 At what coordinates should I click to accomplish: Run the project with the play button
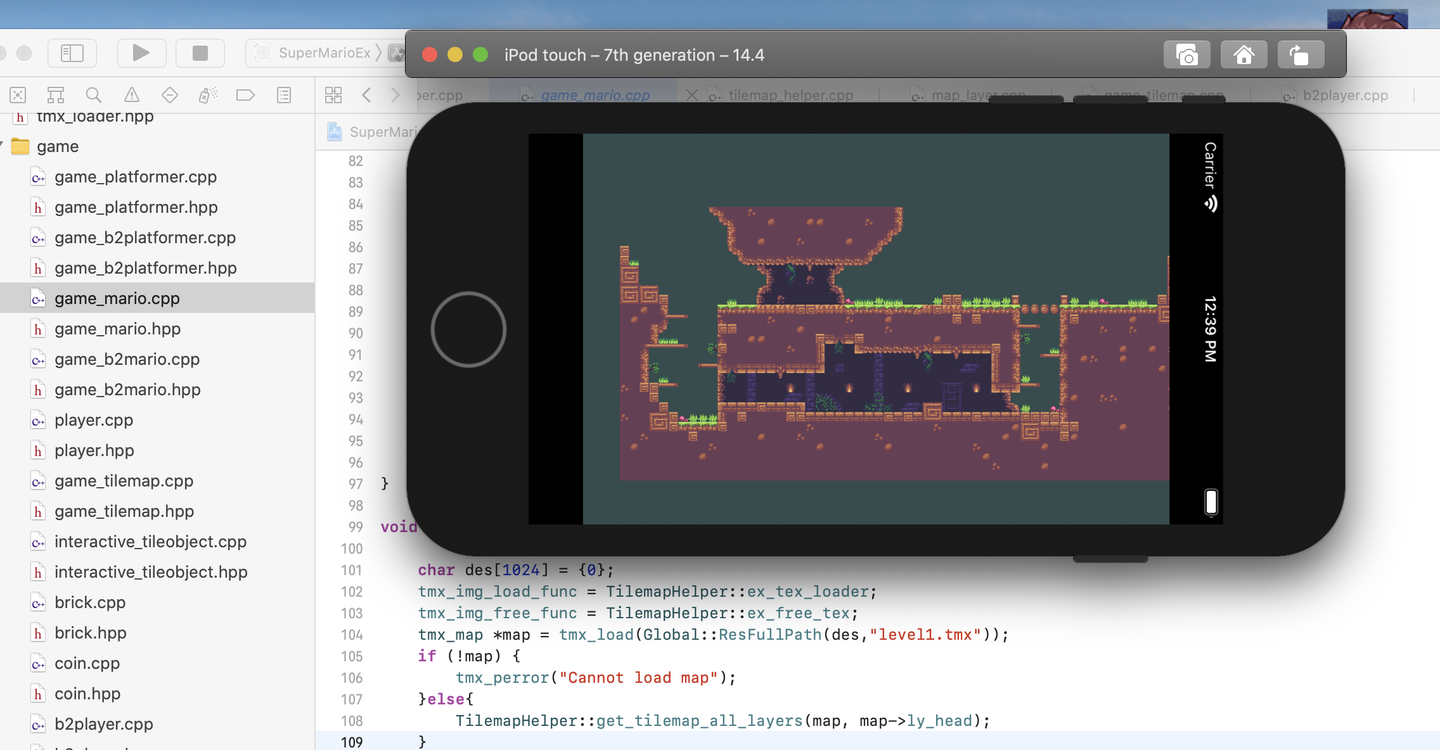tap(141, 53)
